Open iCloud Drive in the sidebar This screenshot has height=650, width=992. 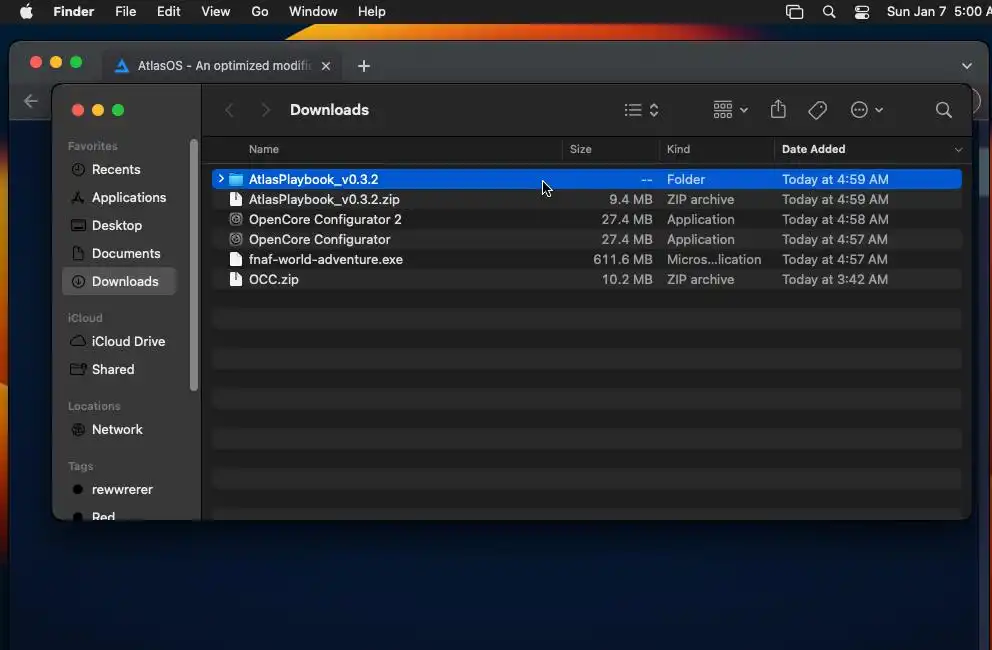click(119, 341)
